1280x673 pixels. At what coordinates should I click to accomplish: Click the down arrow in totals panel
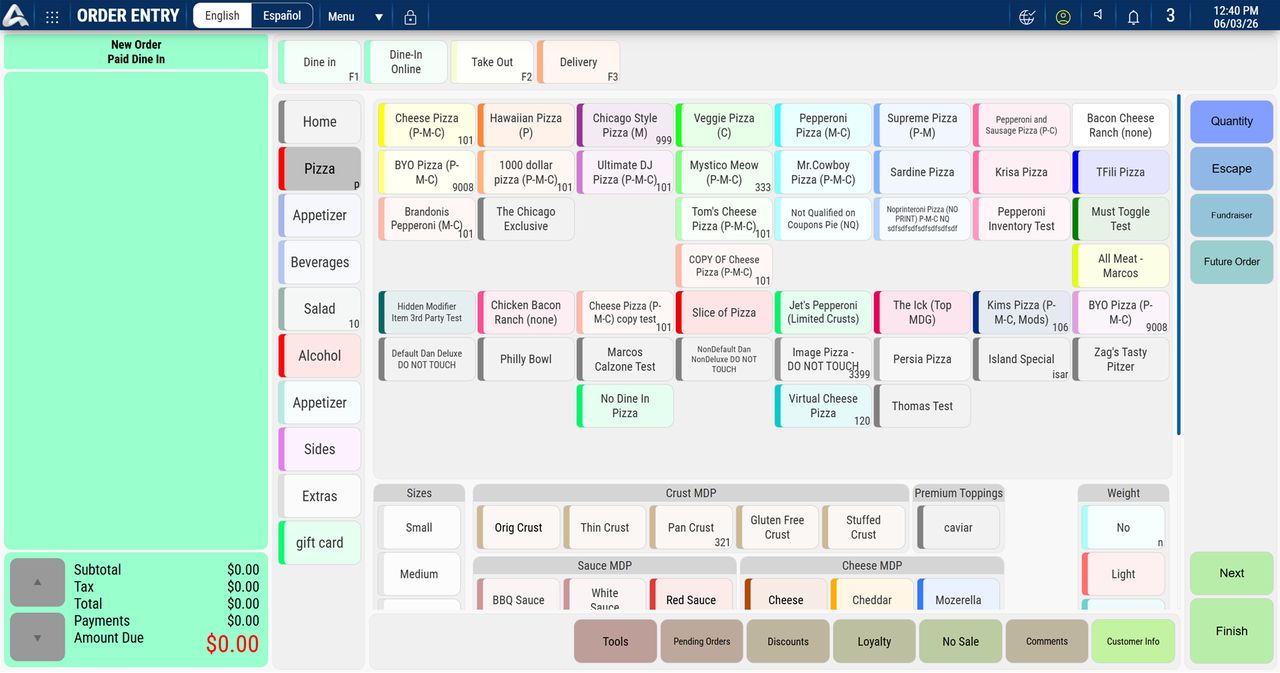pyautogui.click(x=38, y=637)
